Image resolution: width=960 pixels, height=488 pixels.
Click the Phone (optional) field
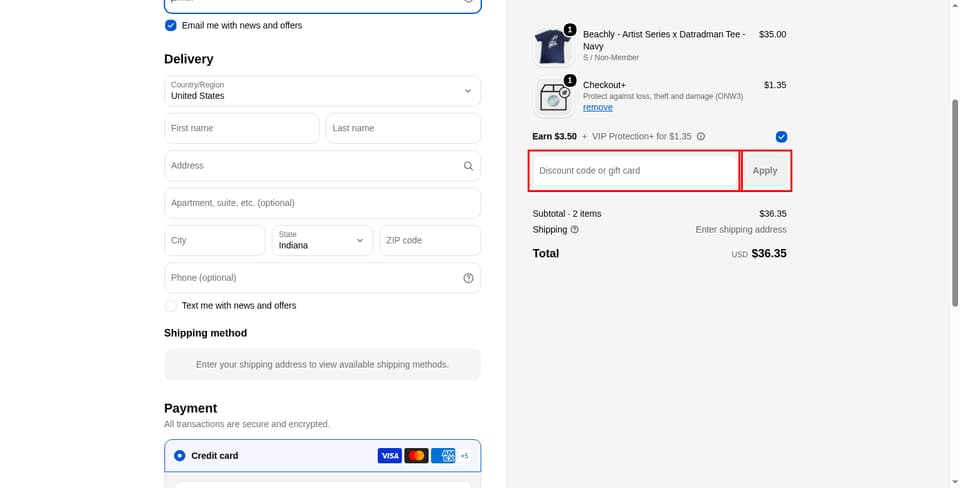pos(323,277)
